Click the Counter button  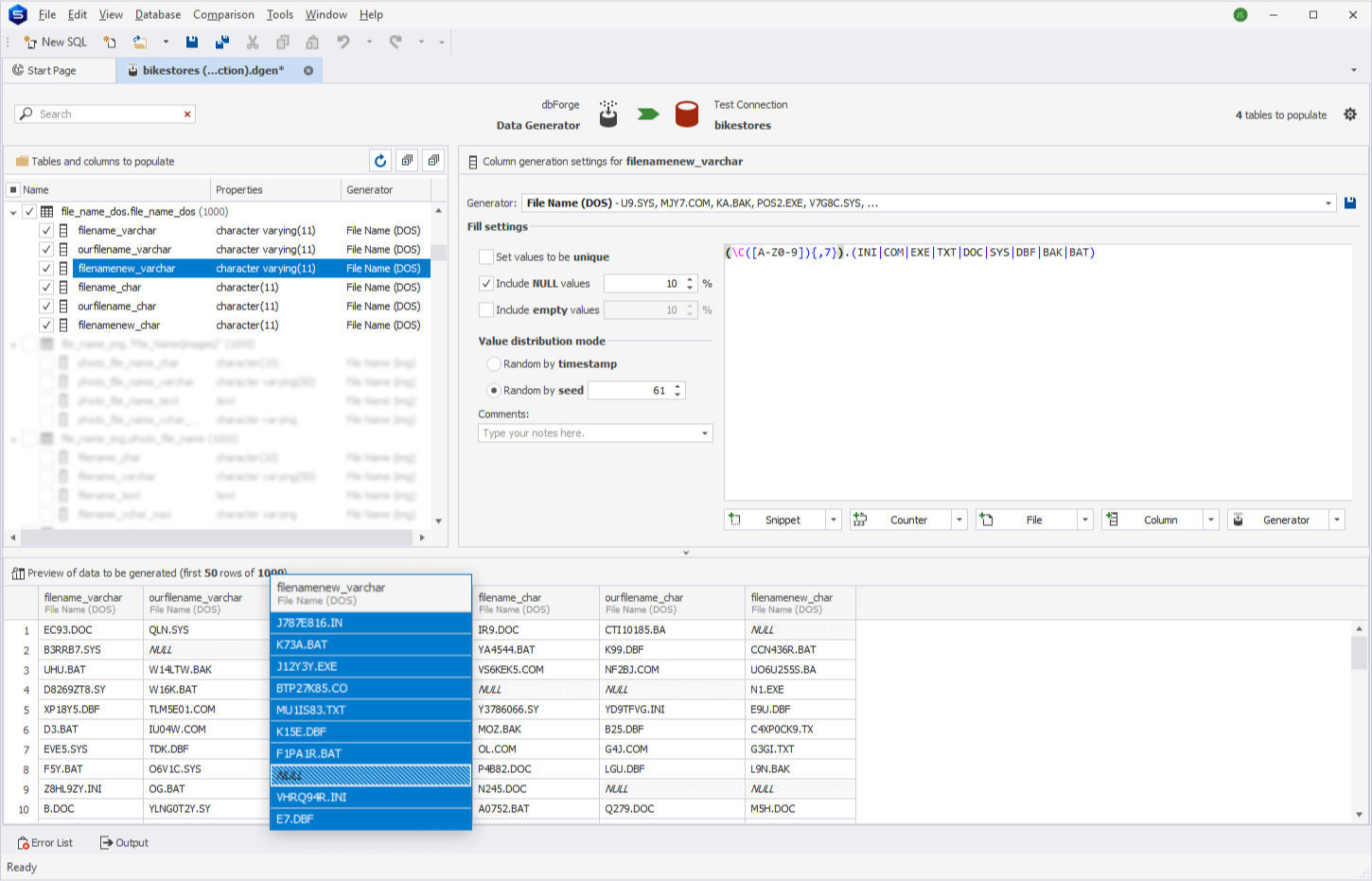(x=901, y=520)
